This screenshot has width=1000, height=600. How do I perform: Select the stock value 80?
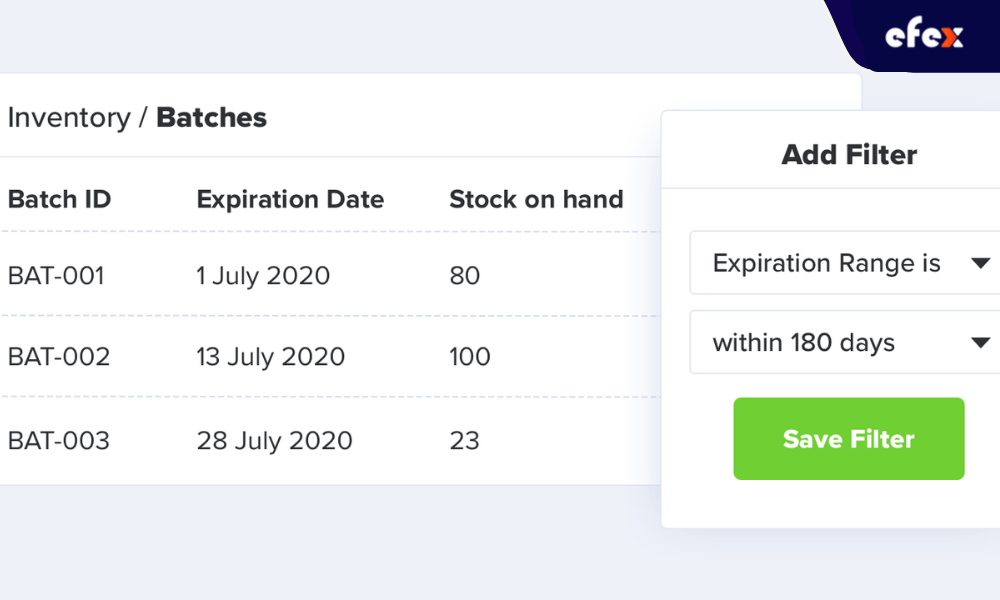(465, 276)
